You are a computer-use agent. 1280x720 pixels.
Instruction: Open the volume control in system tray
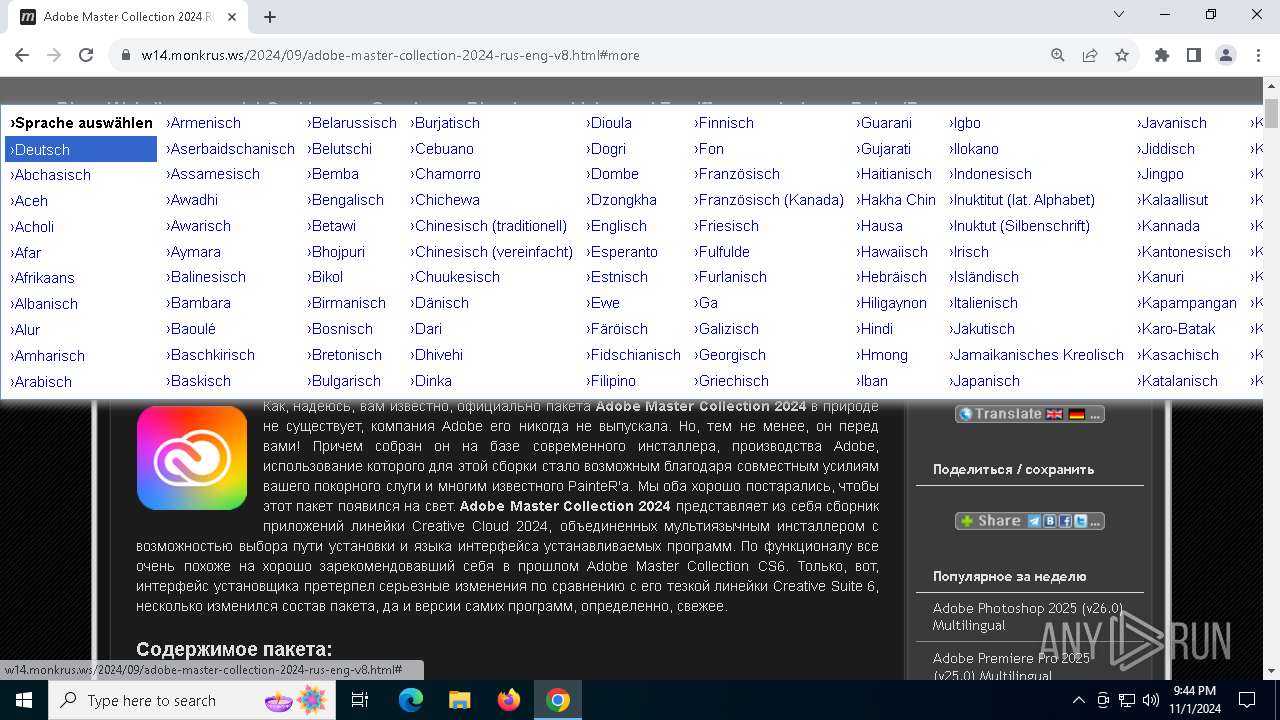[1151, 700]
